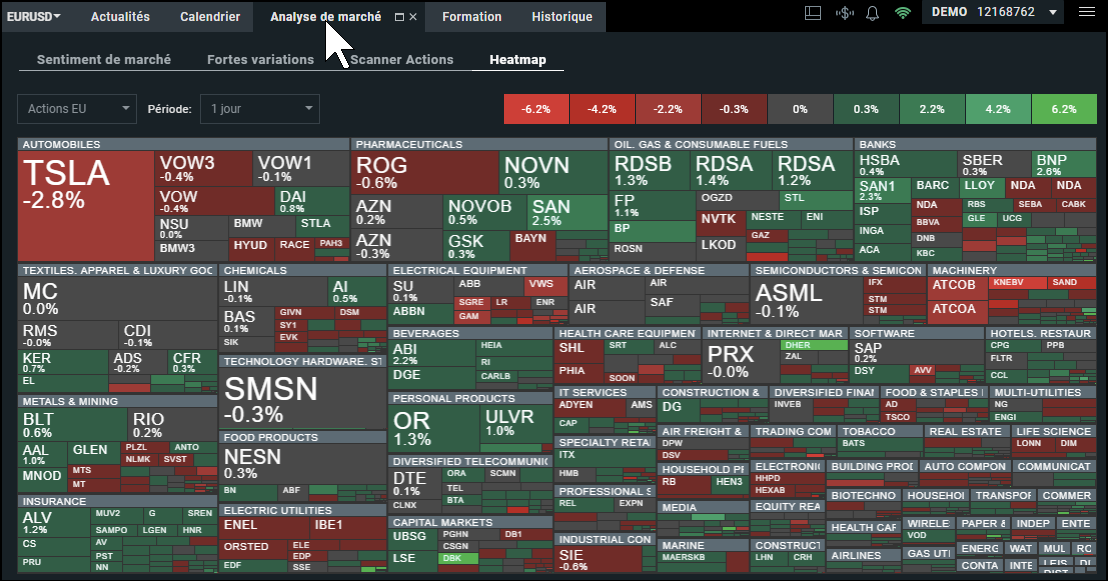
Task: Click the green 4.2% legend swatch
Action: click(x=998, y=109)
